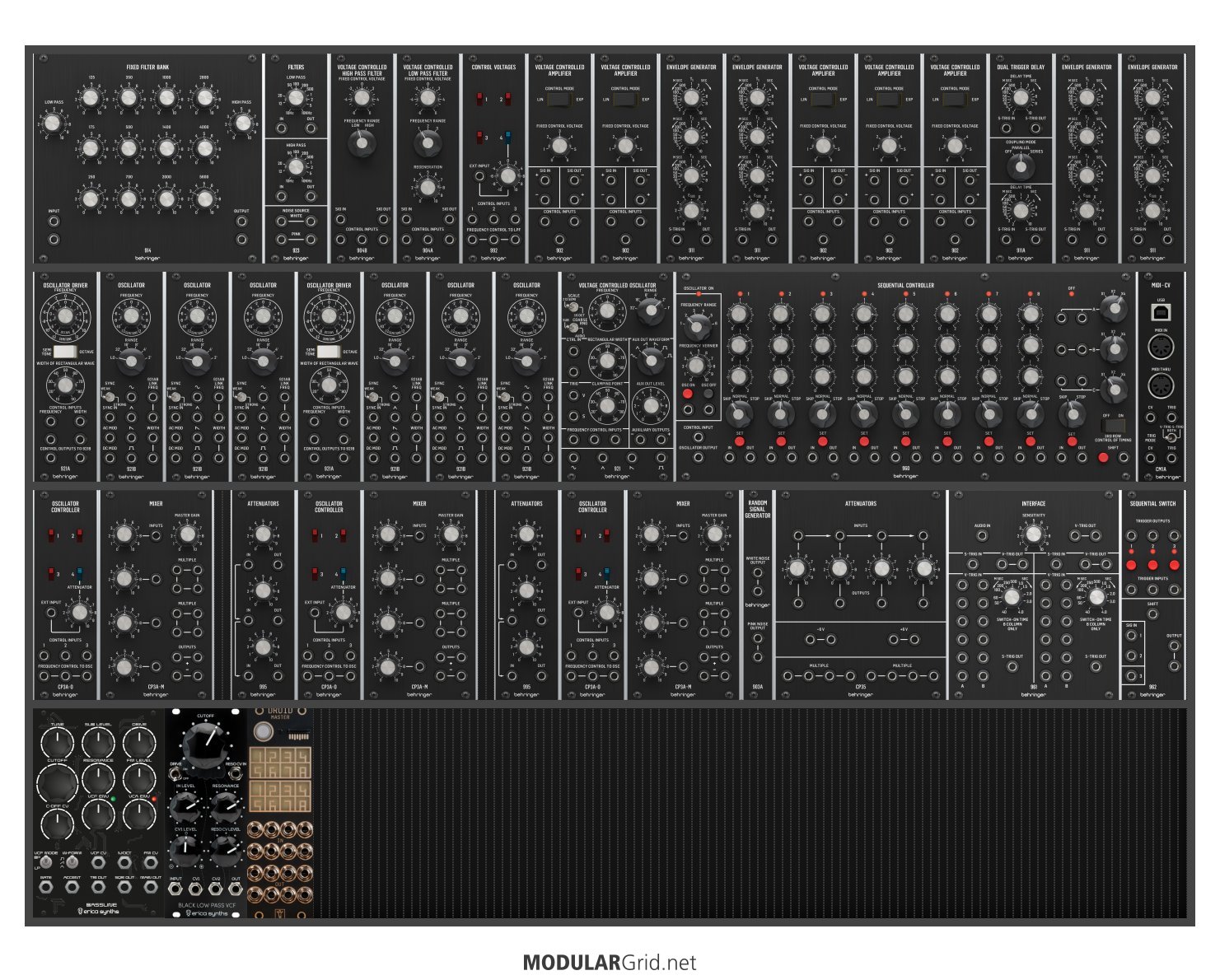Flip the Bassline W-FORM switch
Viewport: 1220px width, 980px height.
click(72, 862)
